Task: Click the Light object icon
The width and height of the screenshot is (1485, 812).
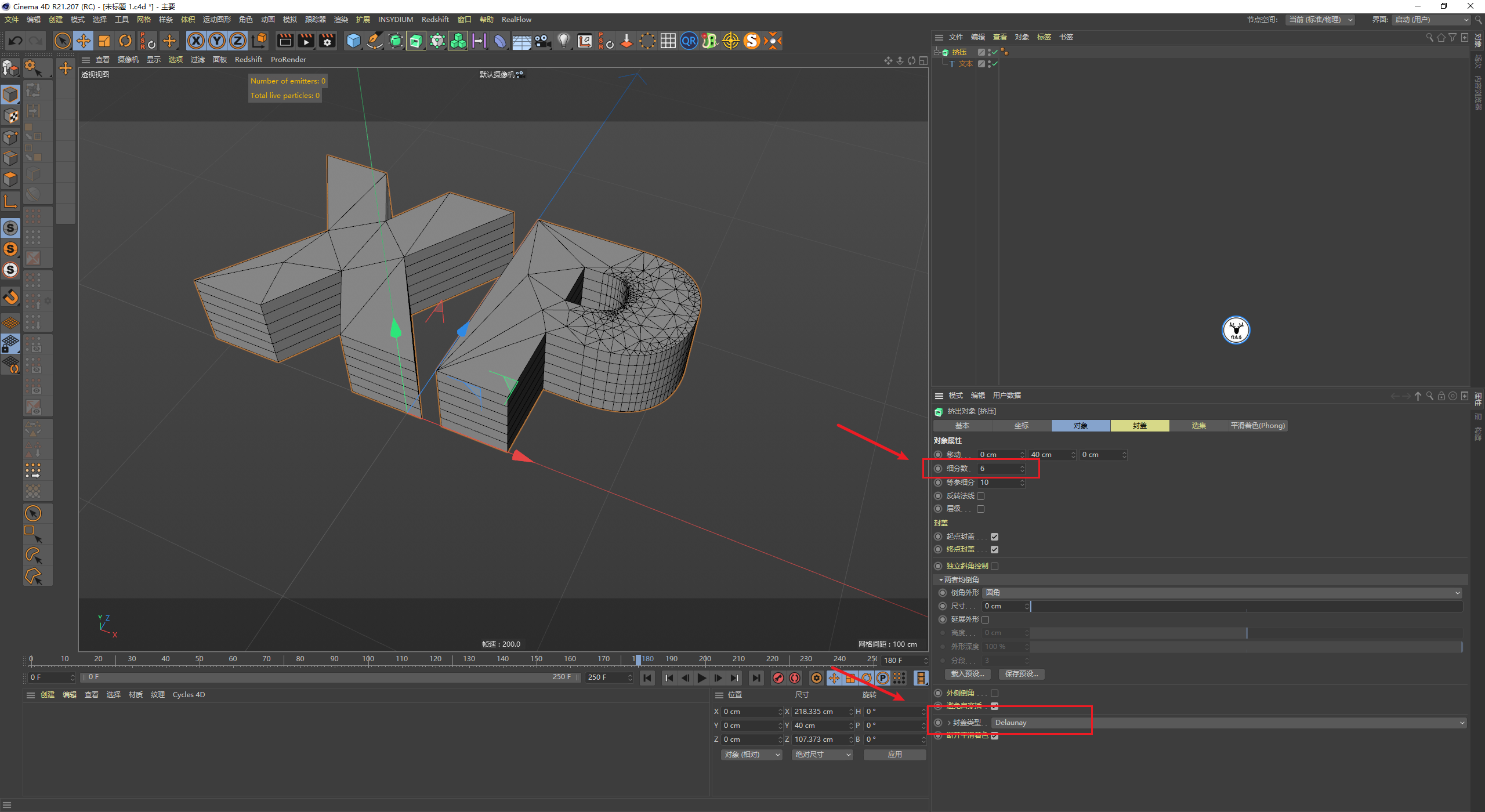Action: pyautogui.click(x=563, y=41)
